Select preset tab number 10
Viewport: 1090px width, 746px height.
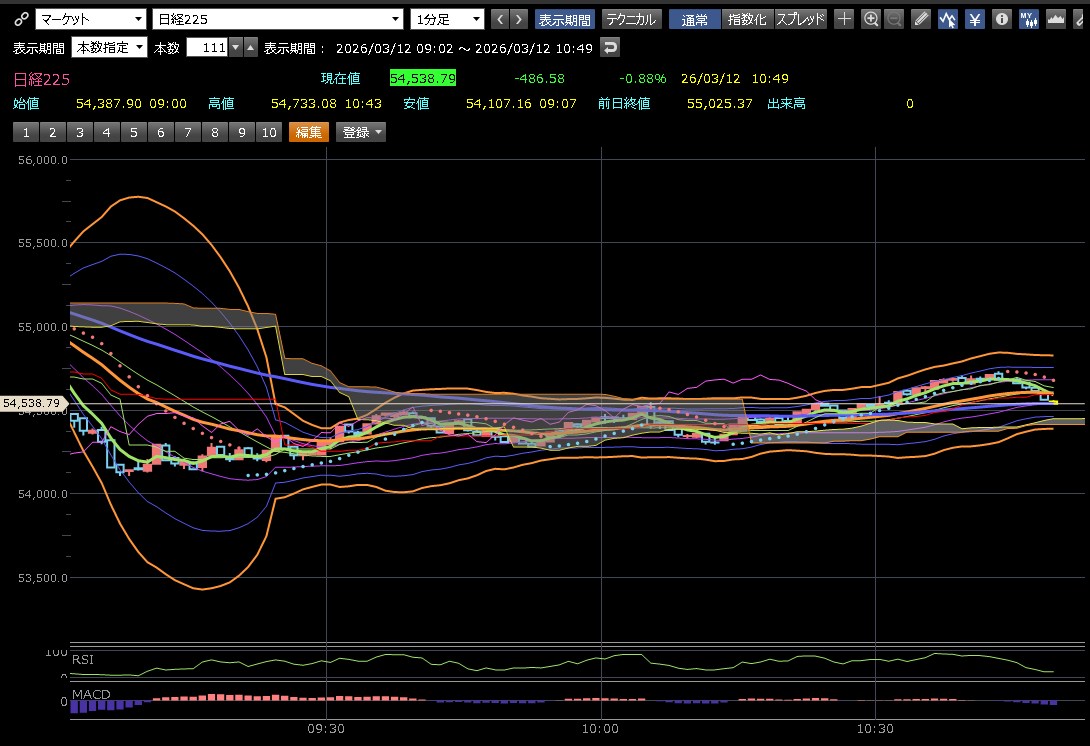tap(268, 132)
